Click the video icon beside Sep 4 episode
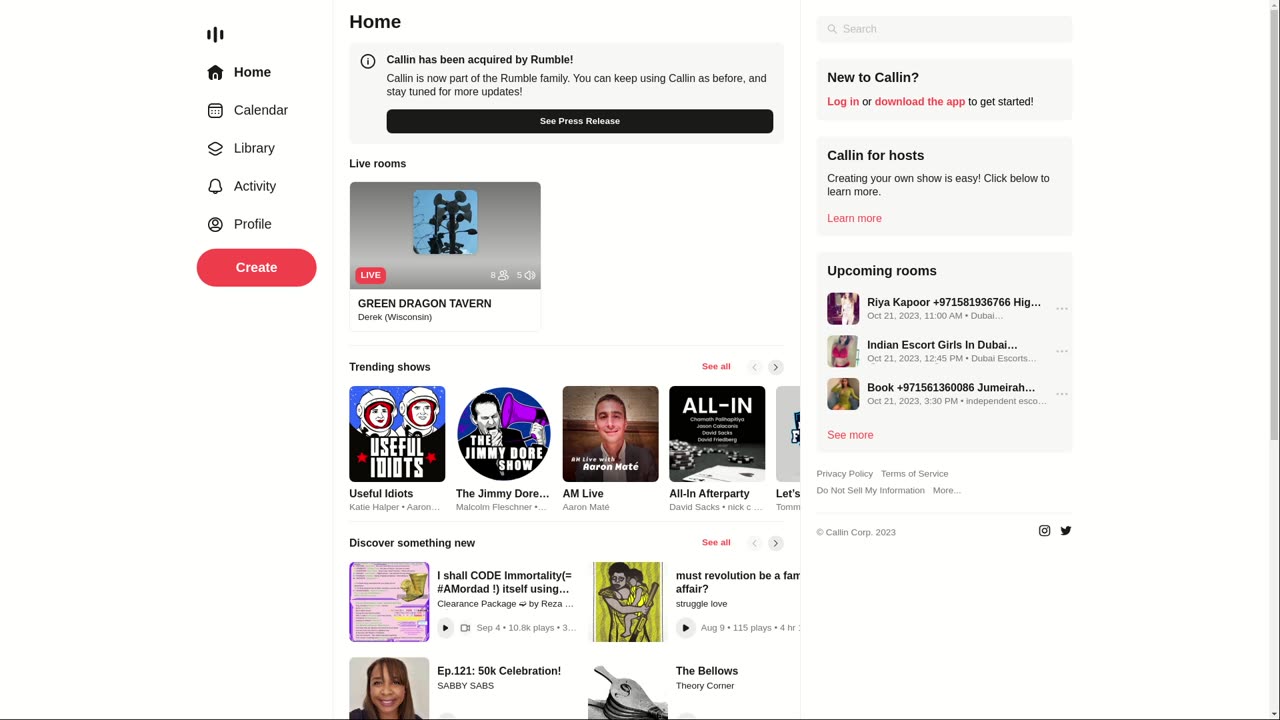This screenshot has width=1280, height=720. pyautogui.click(x=465, y=628)
